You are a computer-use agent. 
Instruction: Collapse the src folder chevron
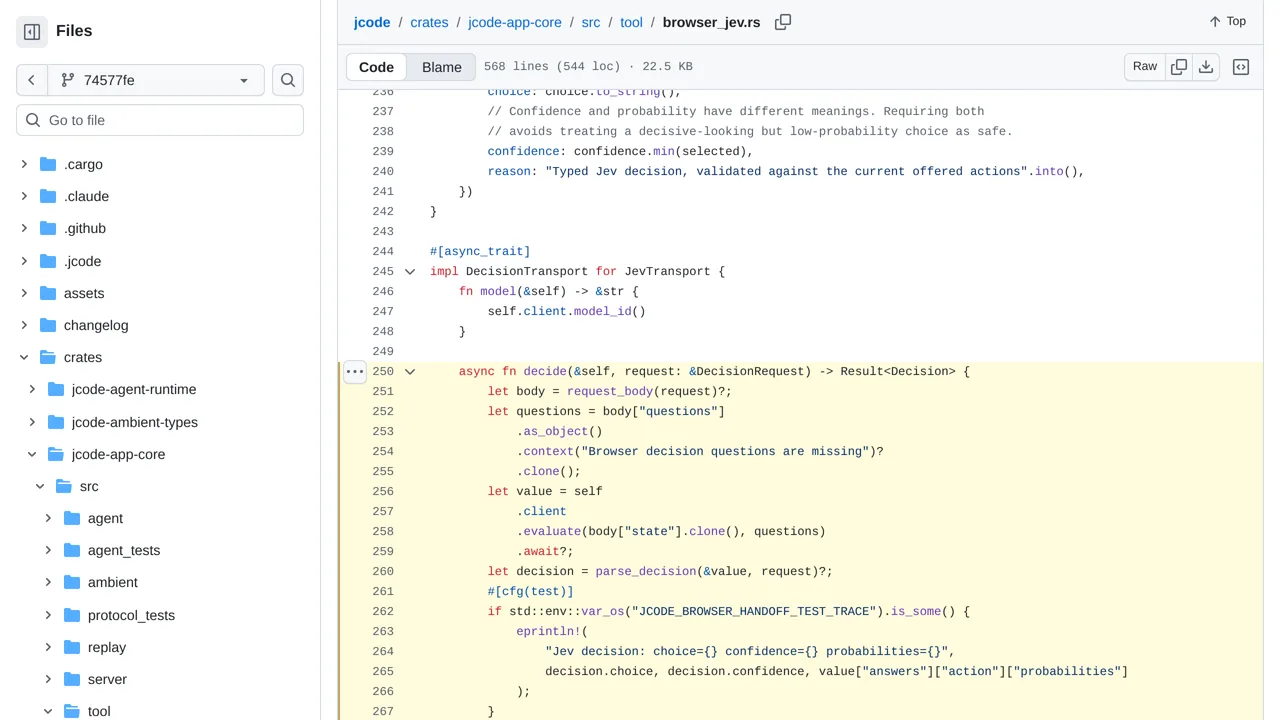[40, 486]
